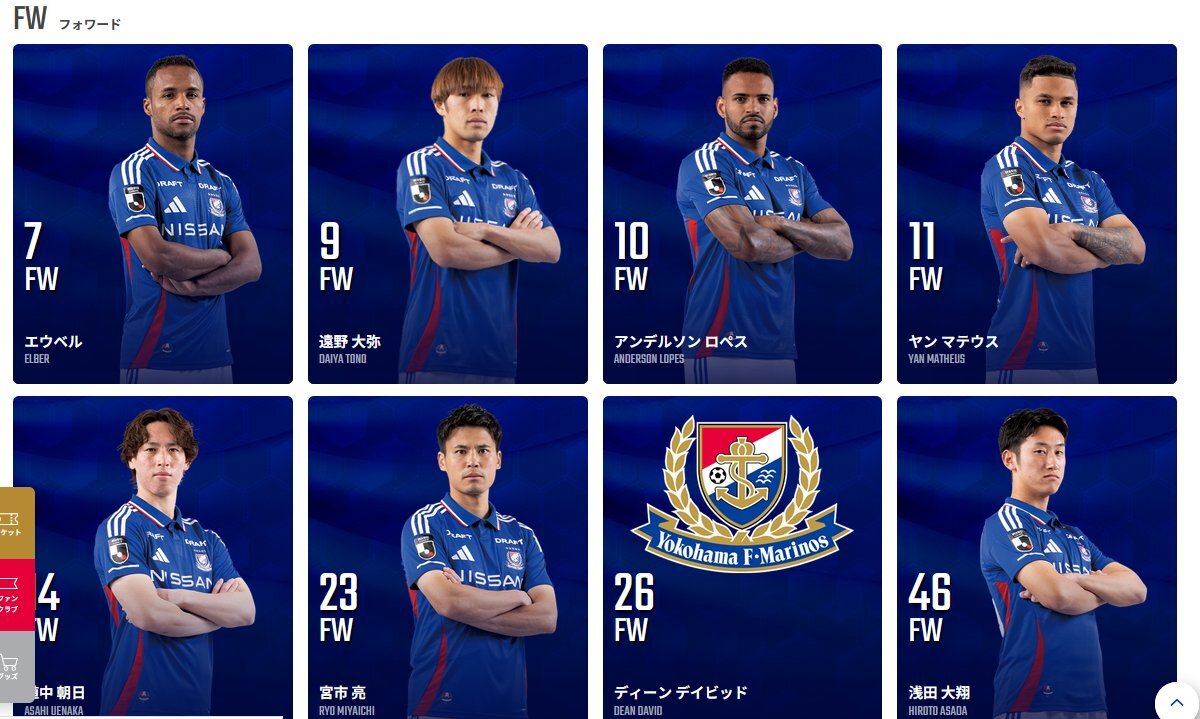Open Asahi Uenaka's player card

[x=153, y=557]
